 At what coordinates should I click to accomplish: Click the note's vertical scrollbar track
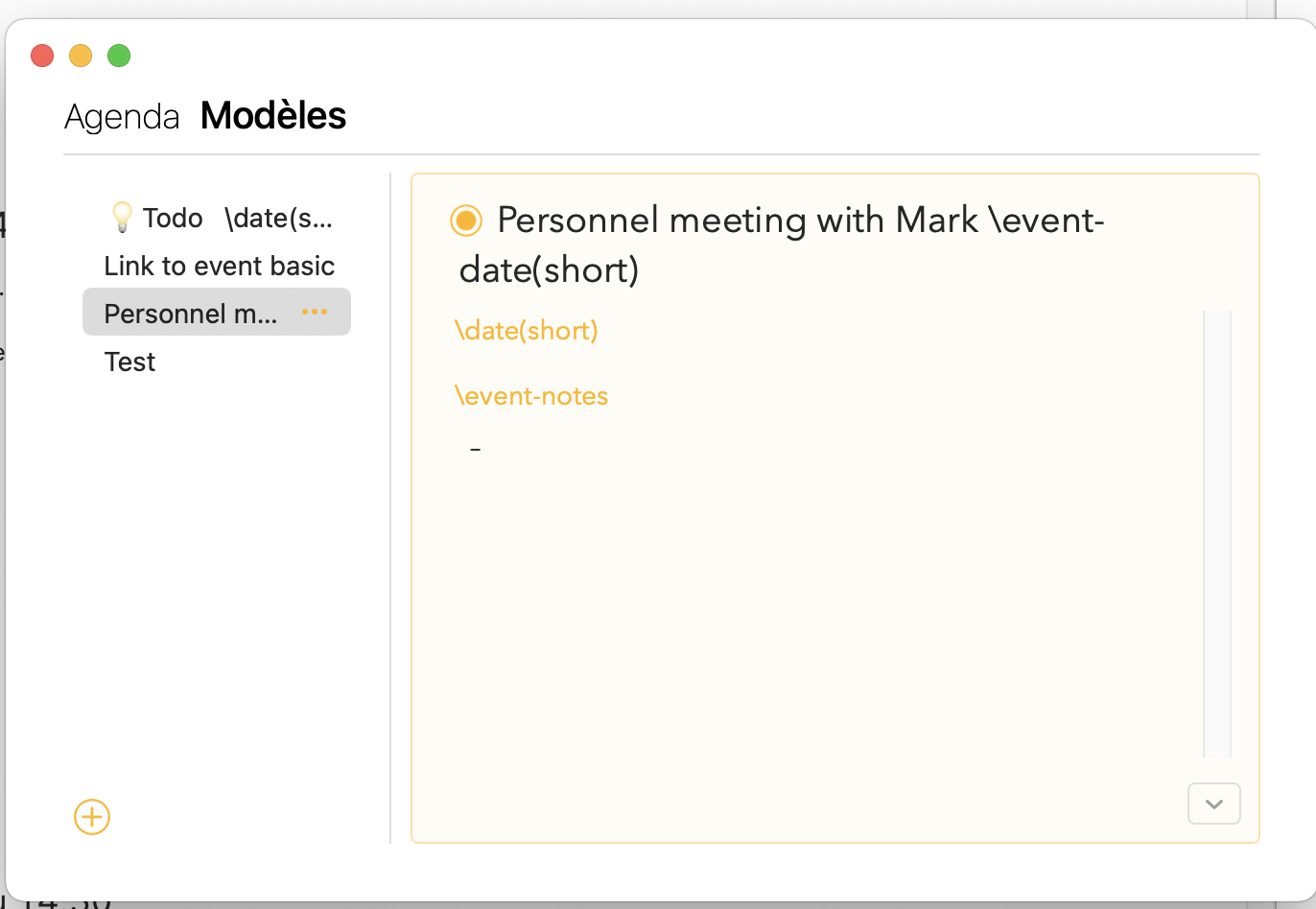(x=1217, y=534)
